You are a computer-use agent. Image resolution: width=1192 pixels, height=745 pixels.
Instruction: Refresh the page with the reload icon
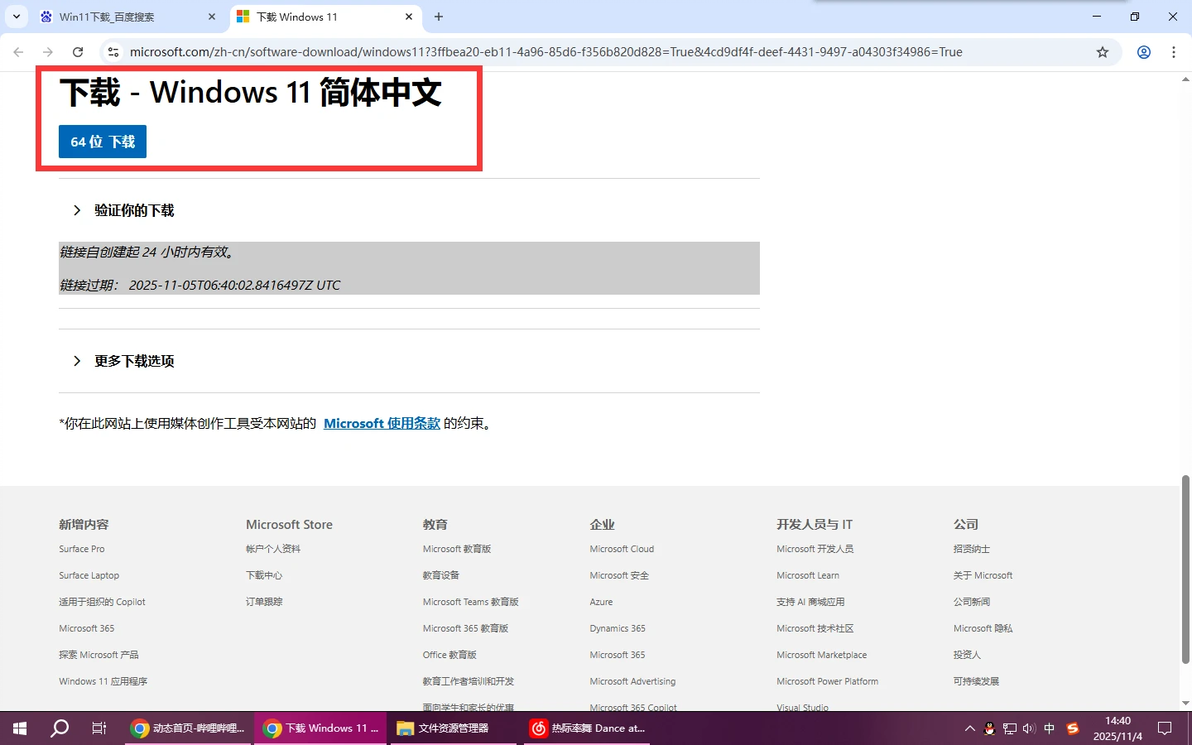click(78, 52)
